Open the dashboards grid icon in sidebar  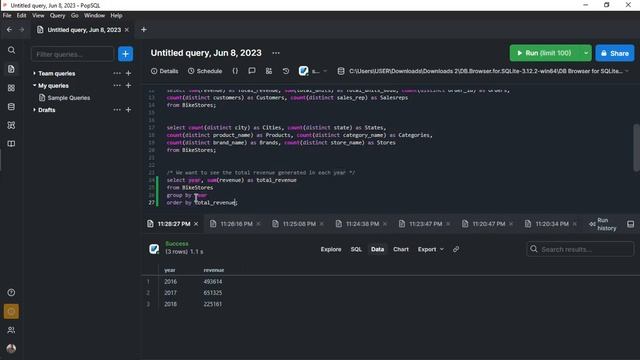click(x=11, y=88)
